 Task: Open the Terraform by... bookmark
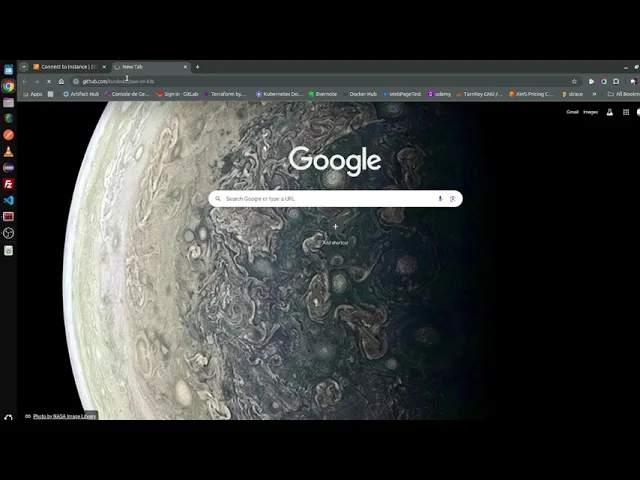point(225,94)
